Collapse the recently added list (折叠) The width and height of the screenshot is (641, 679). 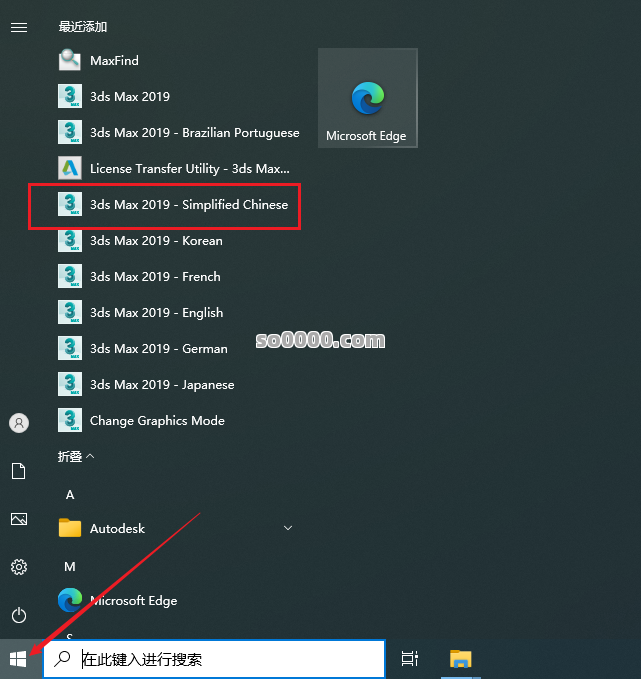point(76,456)
